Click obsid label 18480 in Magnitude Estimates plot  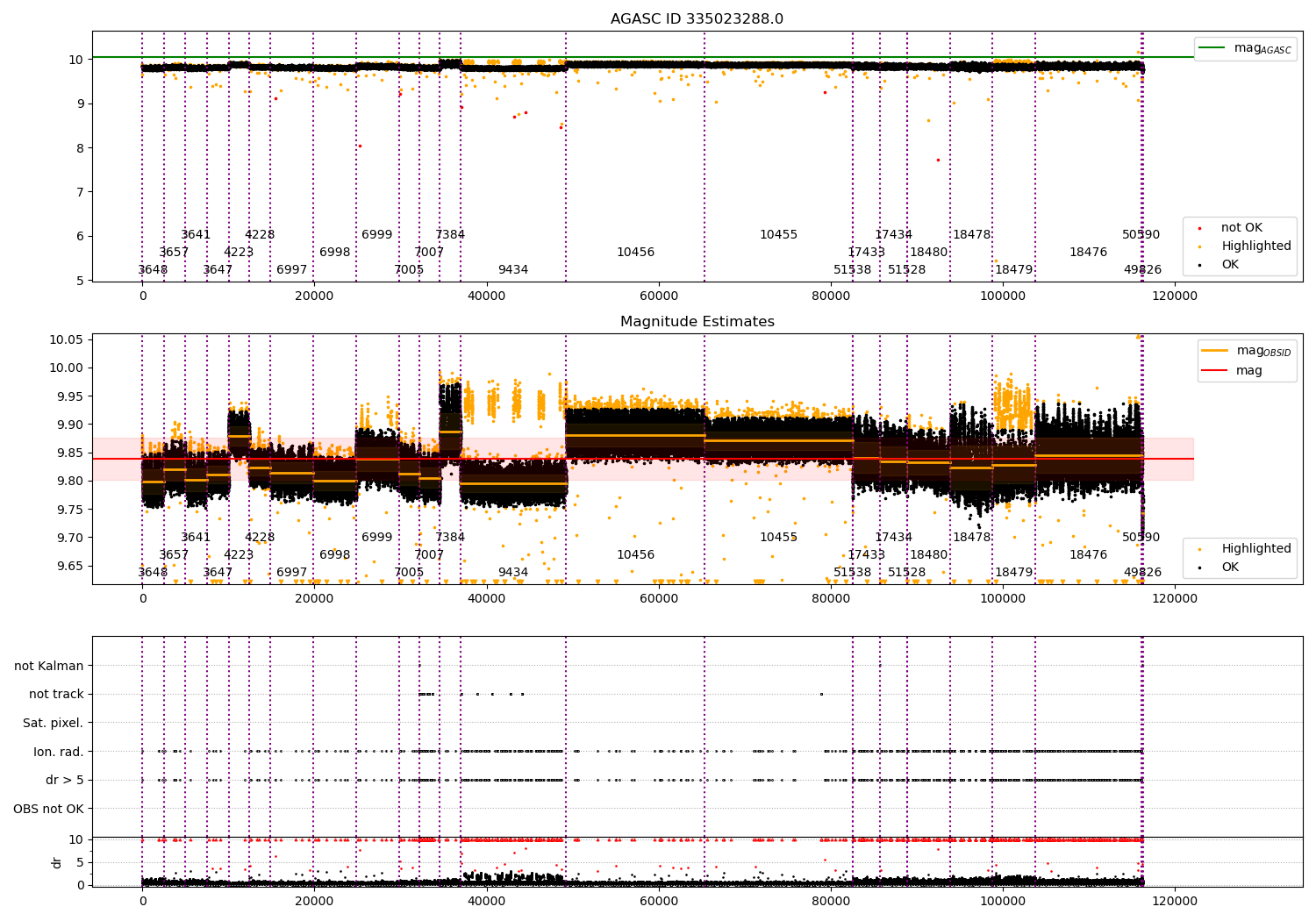(x=928, y=555)
